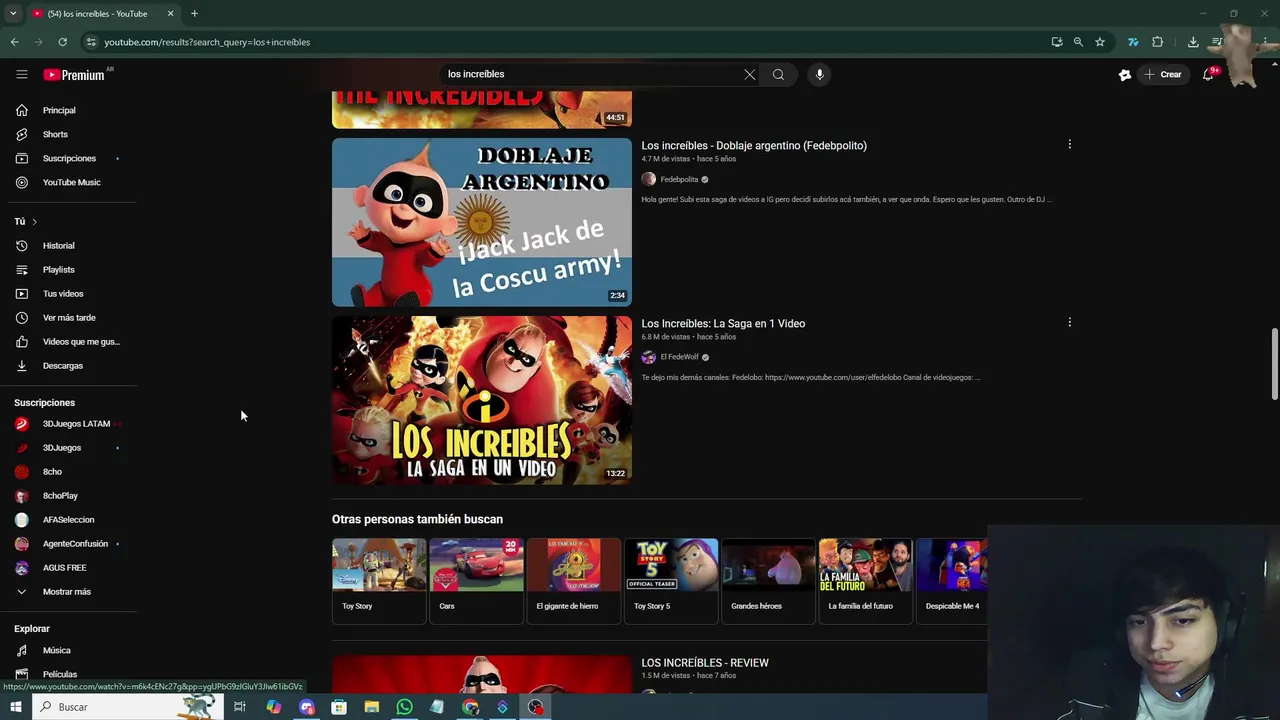The image size is (1280, 720).
Task: Click the browser address bar URL
Action: click(x=207, y=42)
